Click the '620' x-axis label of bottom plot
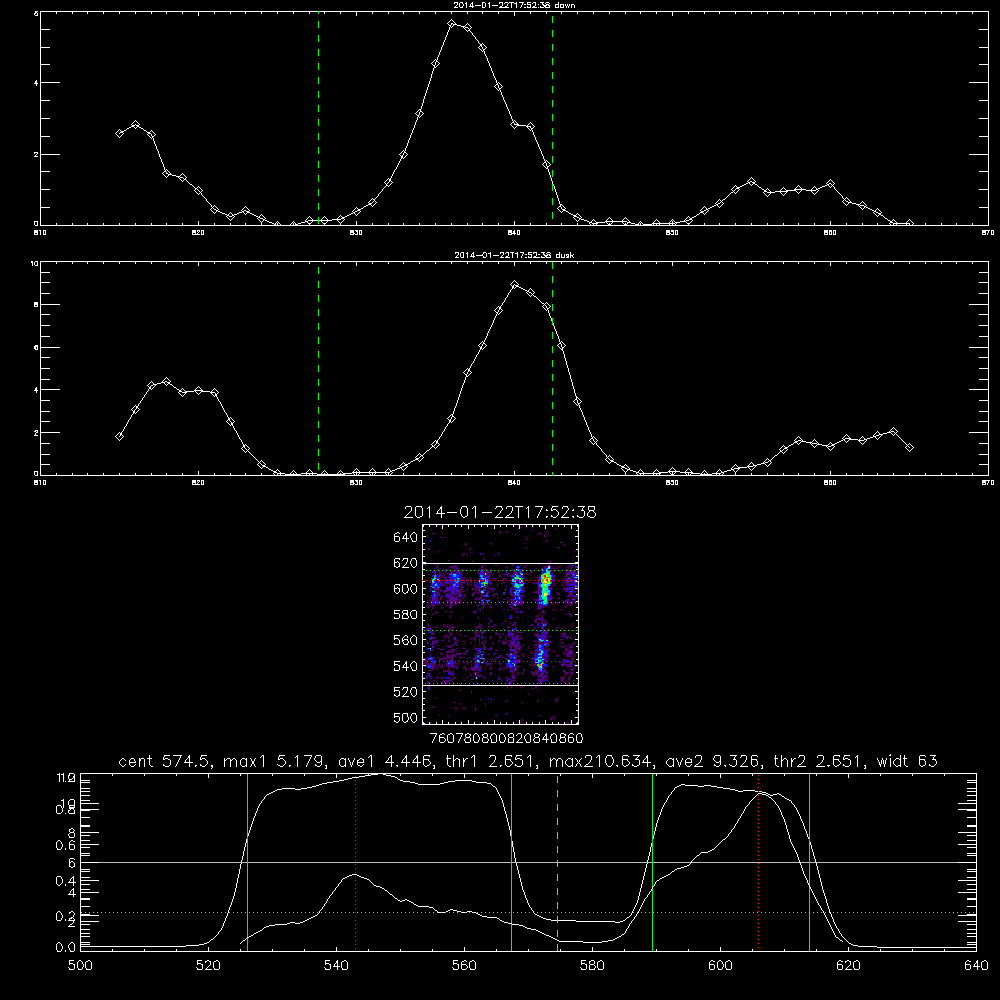 848,966
